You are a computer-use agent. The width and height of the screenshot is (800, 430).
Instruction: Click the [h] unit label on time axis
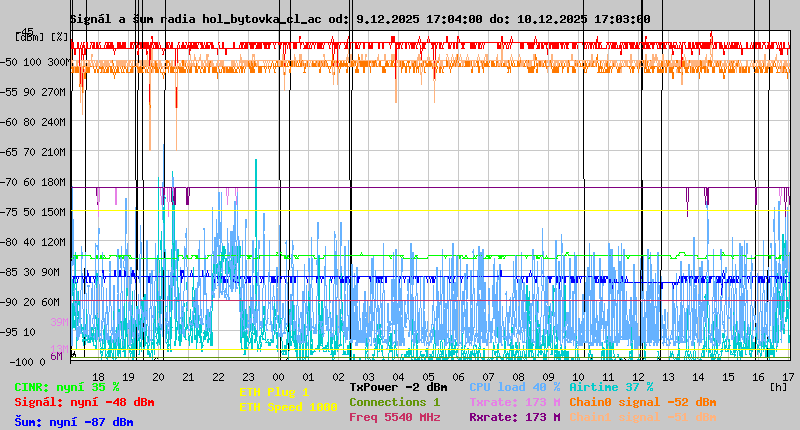(778, 386)
